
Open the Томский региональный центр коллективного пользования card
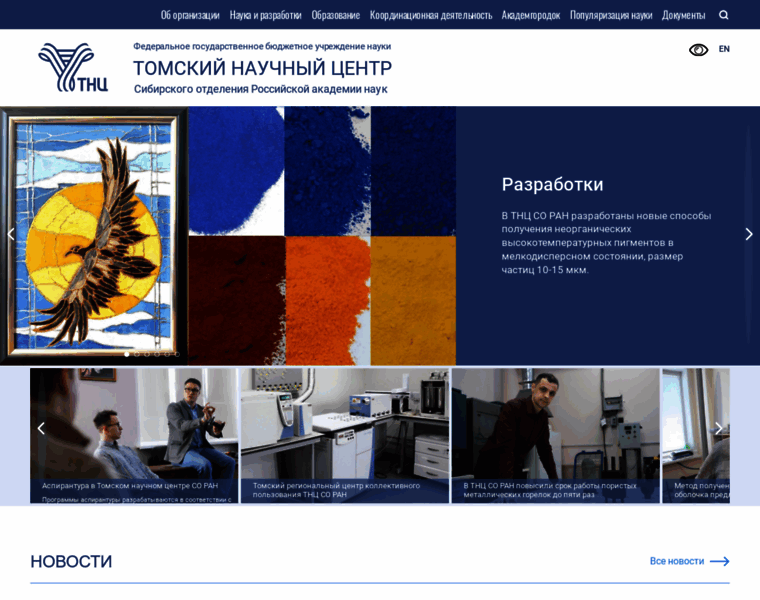(345, 435)
